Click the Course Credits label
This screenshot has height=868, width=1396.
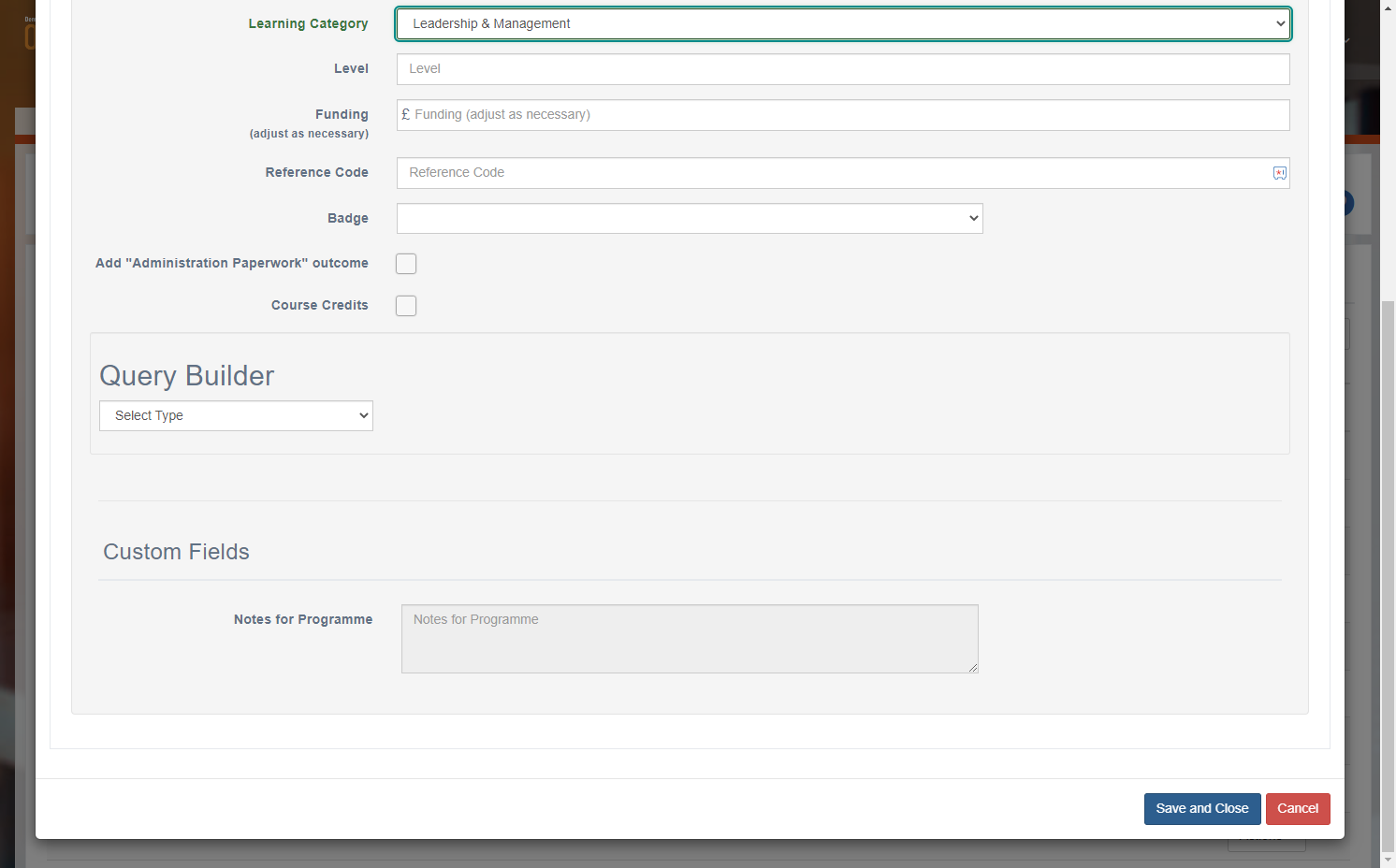click(x=320, y=306)
